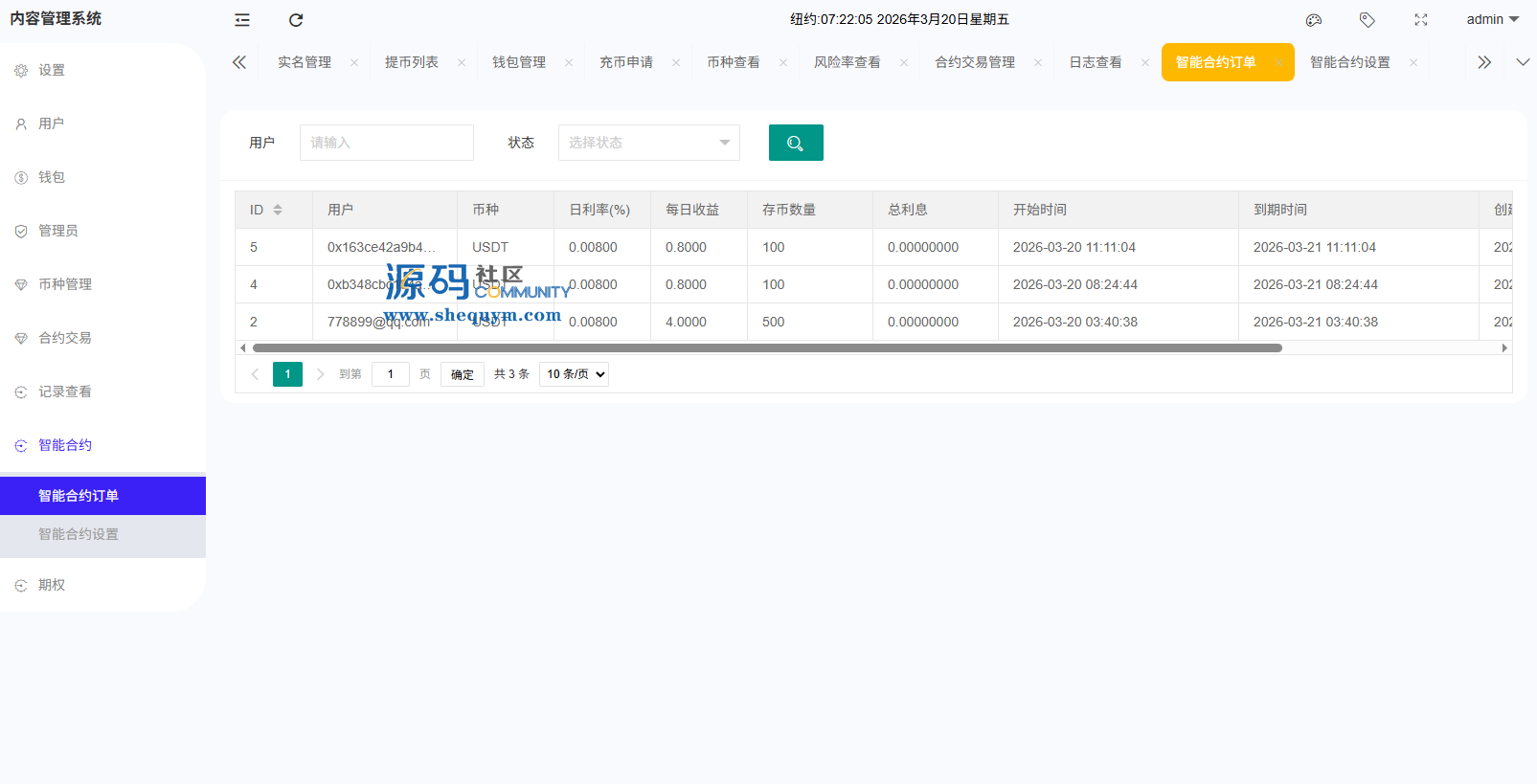Switch to the 钱包管理 tab

pyautogui.click(x=519, y=62)
